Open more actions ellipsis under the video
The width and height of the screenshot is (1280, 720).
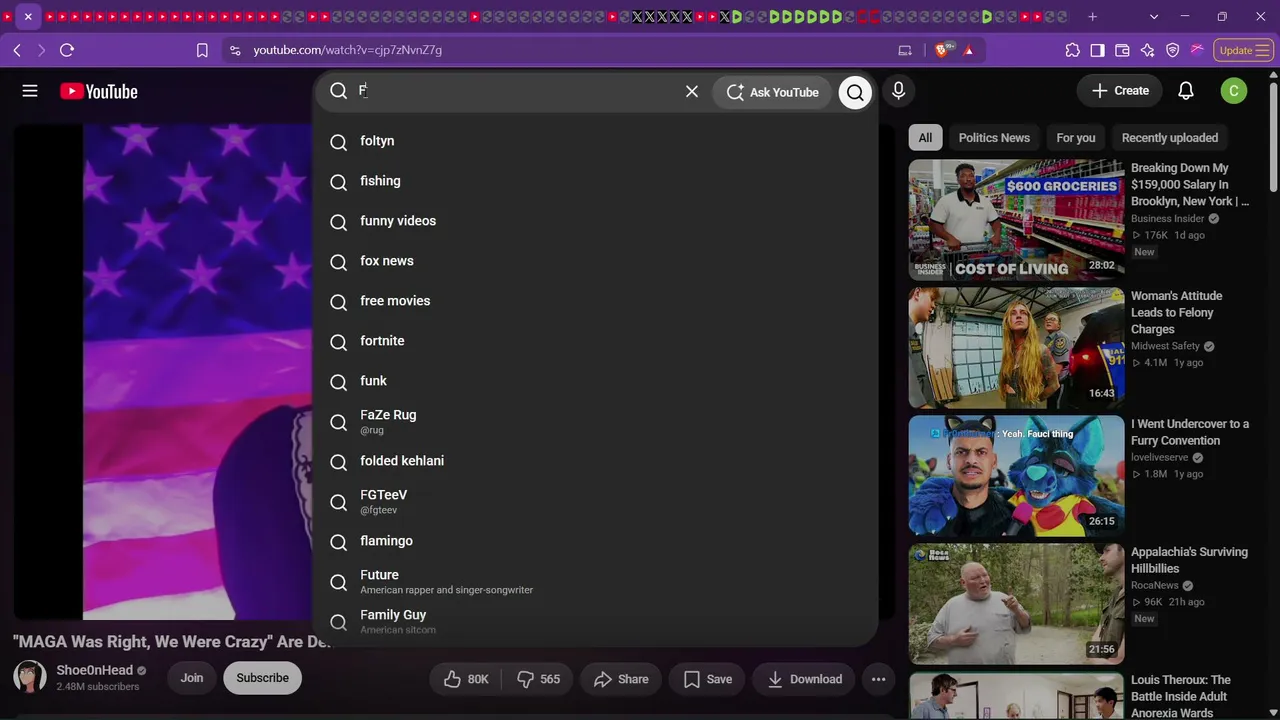[x=878, y=679]
